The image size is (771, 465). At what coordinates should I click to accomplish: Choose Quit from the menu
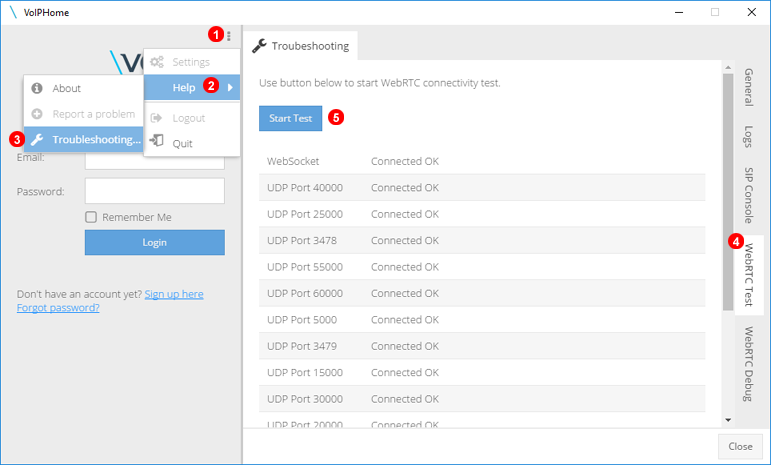[192, 144]
